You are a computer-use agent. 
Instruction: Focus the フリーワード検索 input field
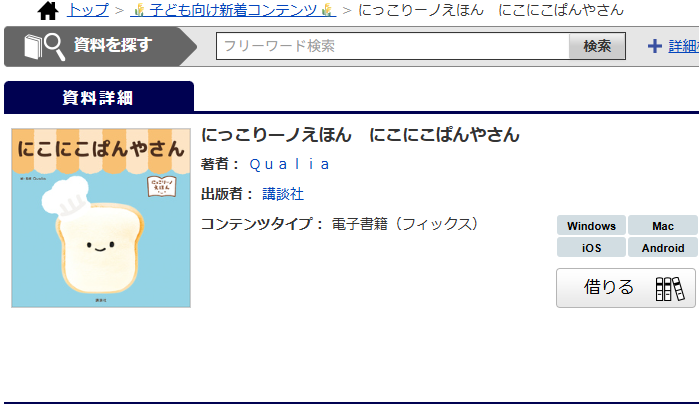tap(393, 46)
